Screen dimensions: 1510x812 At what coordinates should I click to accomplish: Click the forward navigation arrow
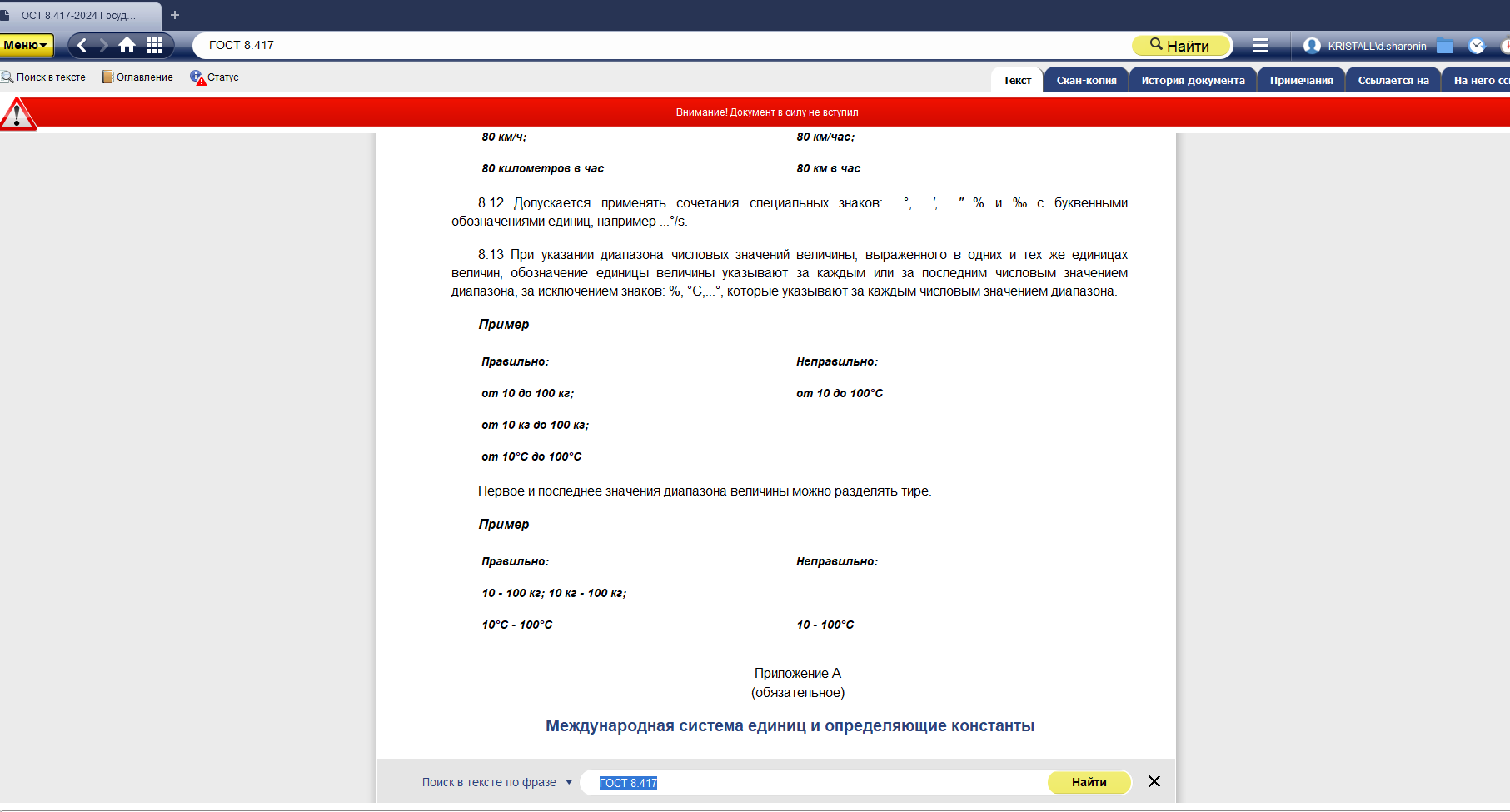coord(104,45)
